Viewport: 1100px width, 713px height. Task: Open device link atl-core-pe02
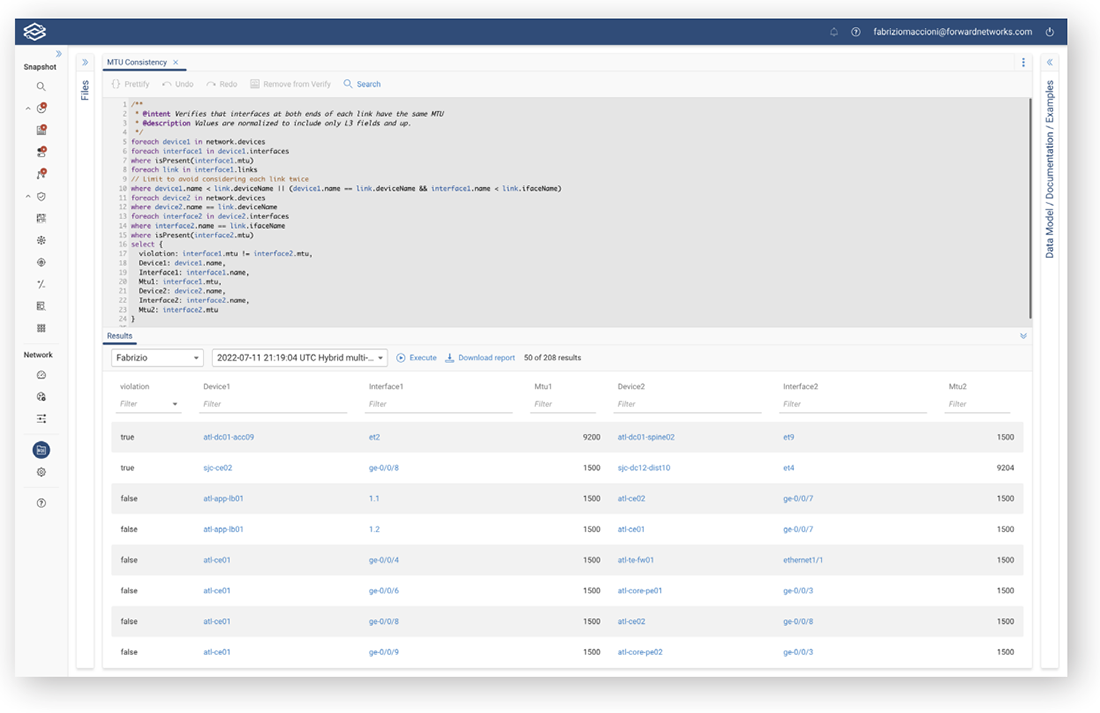[x=640, y=652]
